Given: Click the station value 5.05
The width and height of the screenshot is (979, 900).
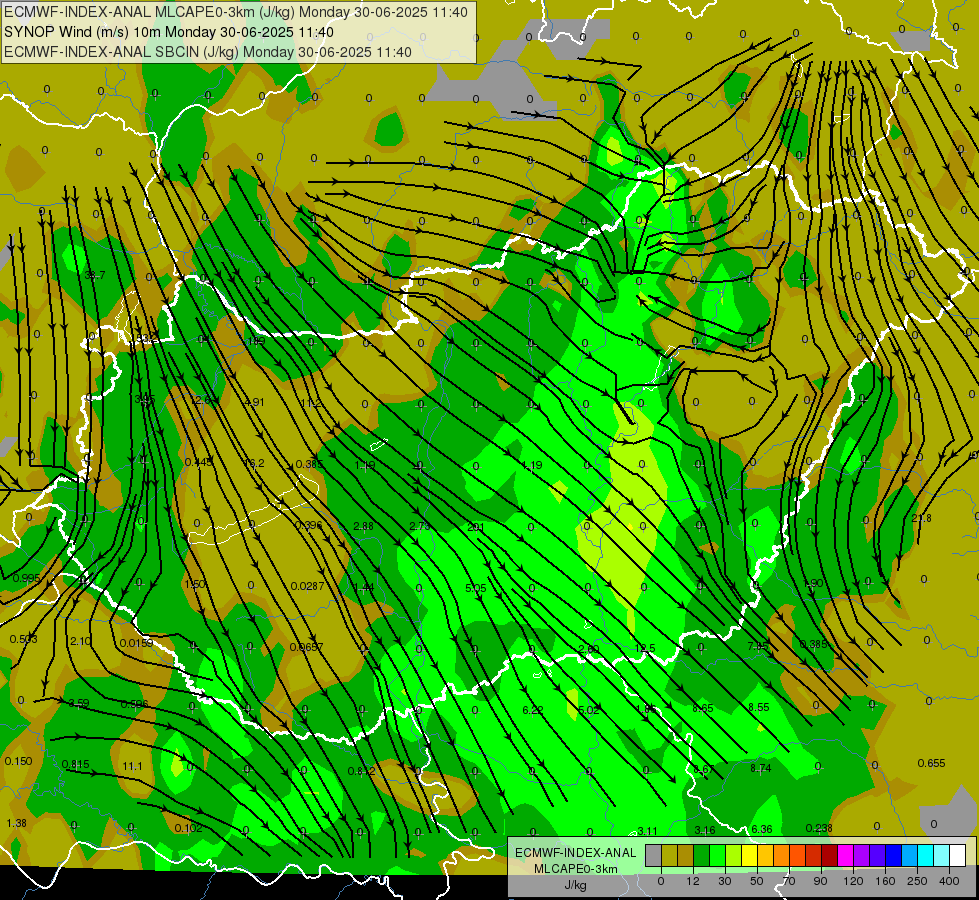Looking at the screenshot, I should click(x=476, y=588).
